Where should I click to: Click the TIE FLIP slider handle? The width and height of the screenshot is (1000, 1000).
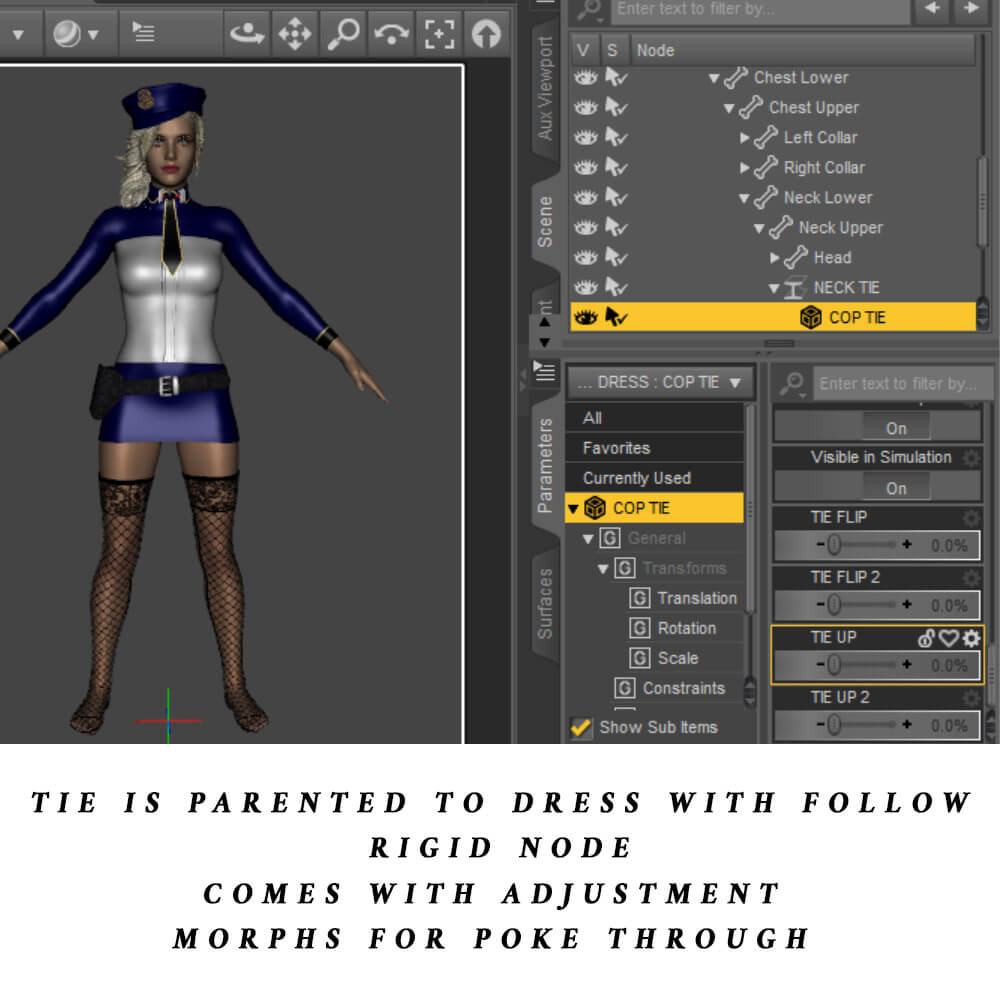pyautogui.click(x=834, y=546)
